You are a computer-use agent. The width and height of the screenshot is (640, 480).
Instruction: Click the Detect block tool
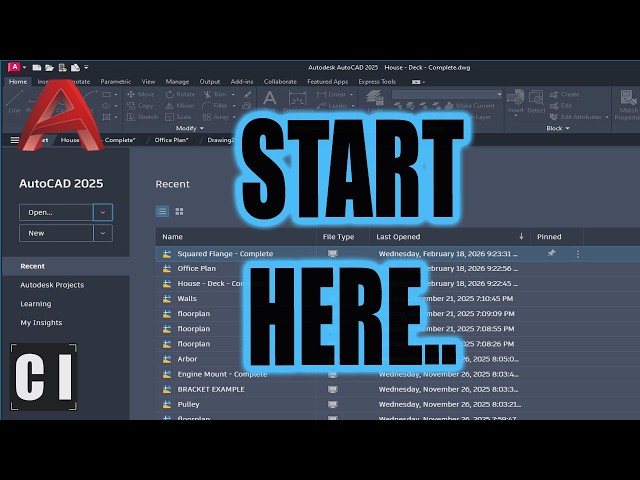click(536, 101)
